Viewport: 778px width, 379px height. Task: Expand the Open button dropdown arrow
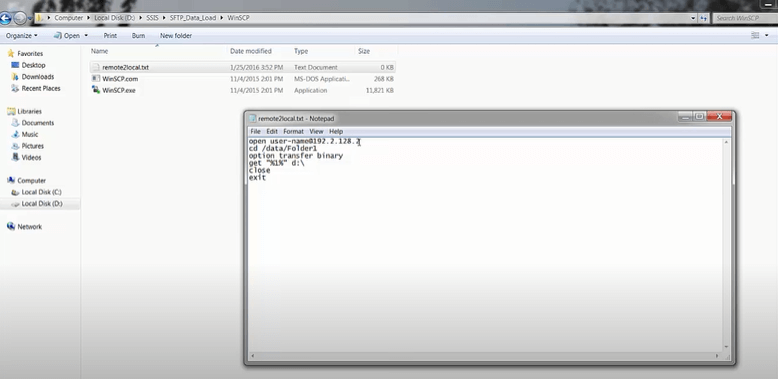(86, 36)
